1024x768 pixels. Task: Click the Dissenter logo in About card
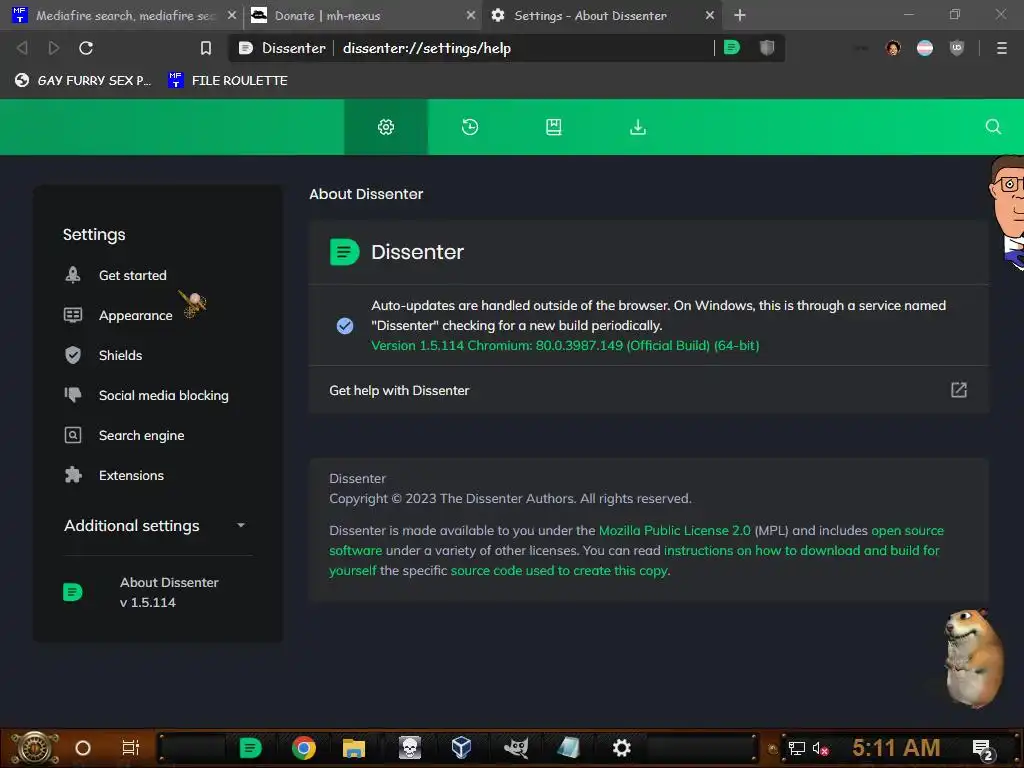click(344, 251)
